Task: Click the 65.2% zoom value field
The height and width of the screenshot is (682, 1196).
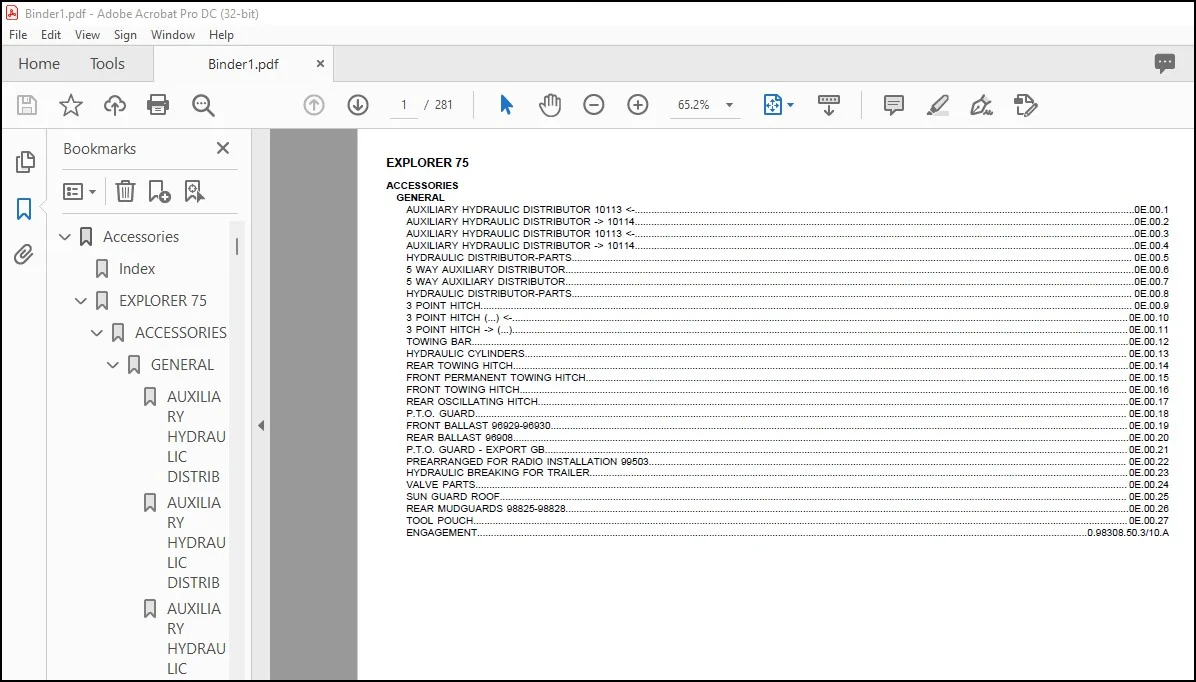Action: tap(693, 105)
